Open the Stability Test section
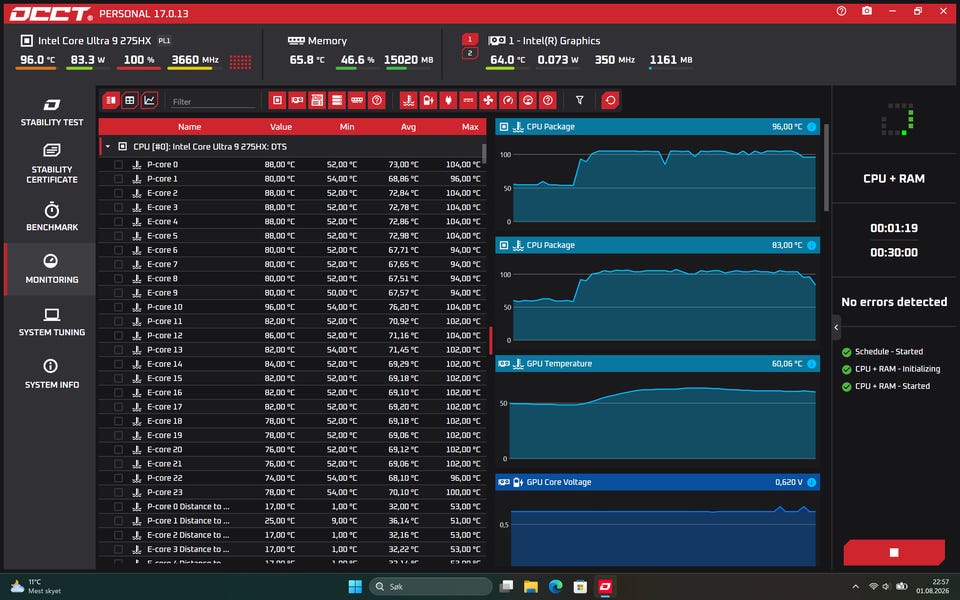Image resolution: width=960 pixels, height=600 pixels. [x=51, y=112]
